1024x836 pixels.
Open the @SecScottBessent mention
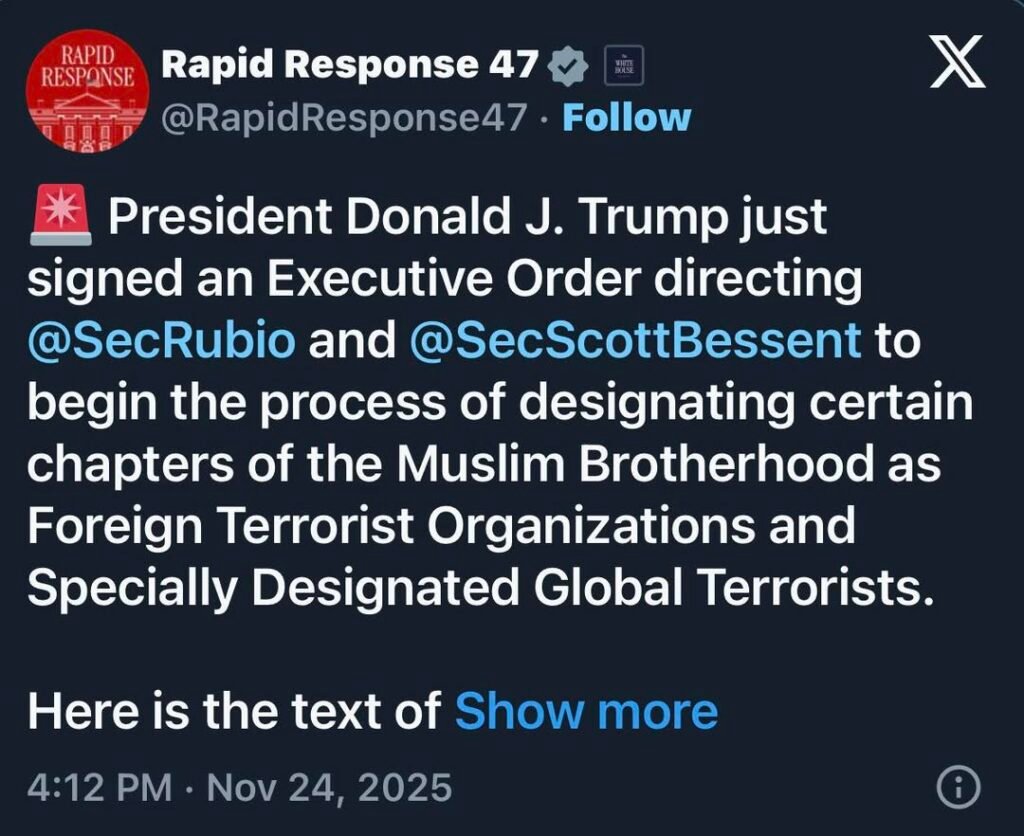pos(633,341)
